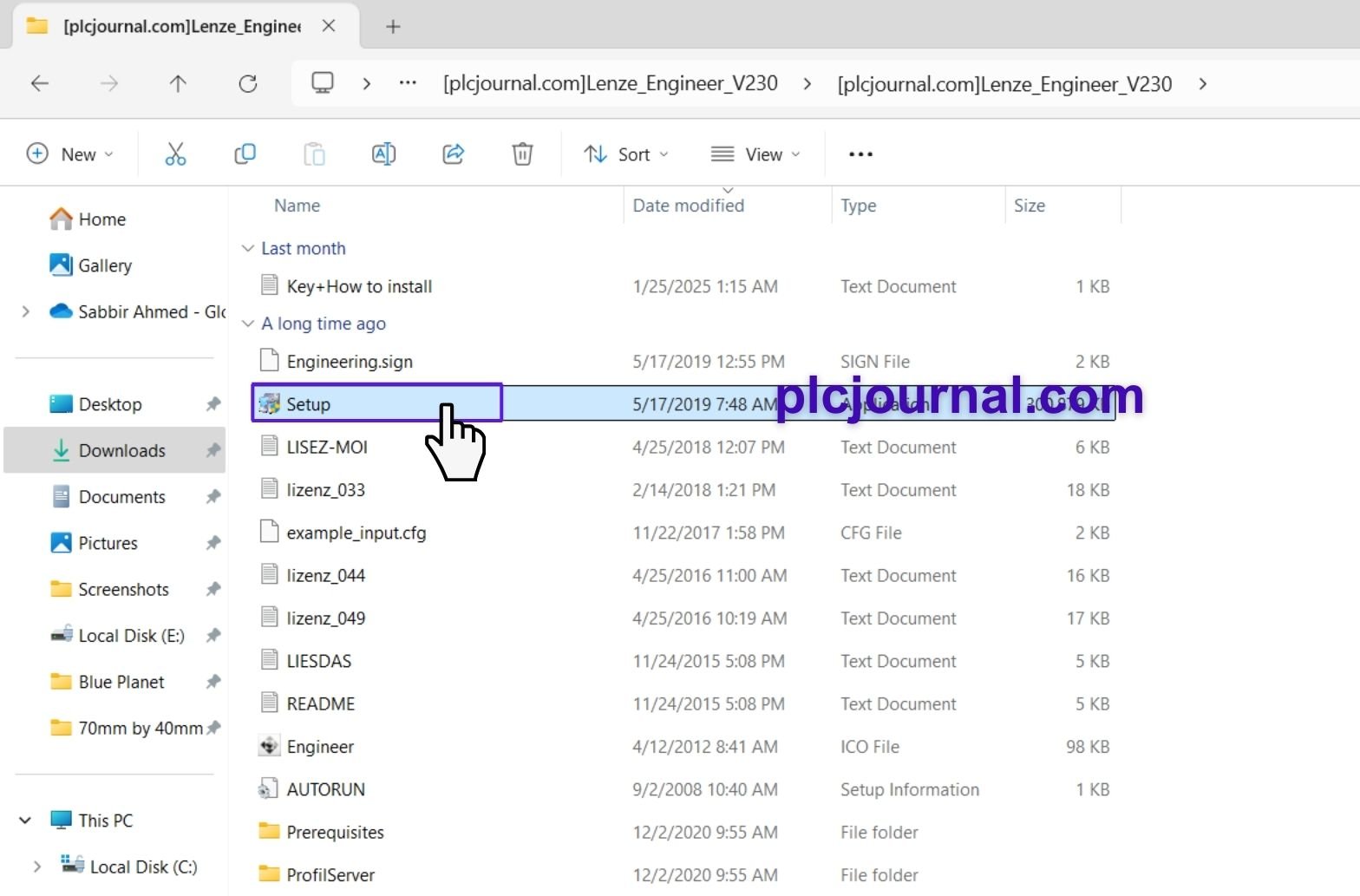
Task: Click the Cut scissors icon
Action: coord(175,154)
